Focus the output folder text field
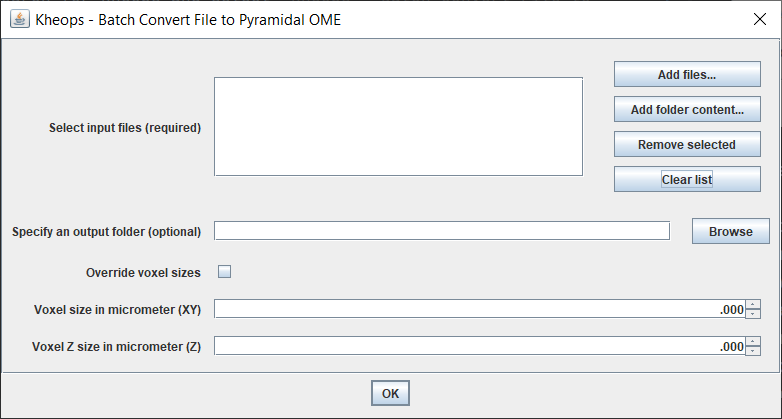Viewport: 782px width, 419px height. click(x=442, y=231)
